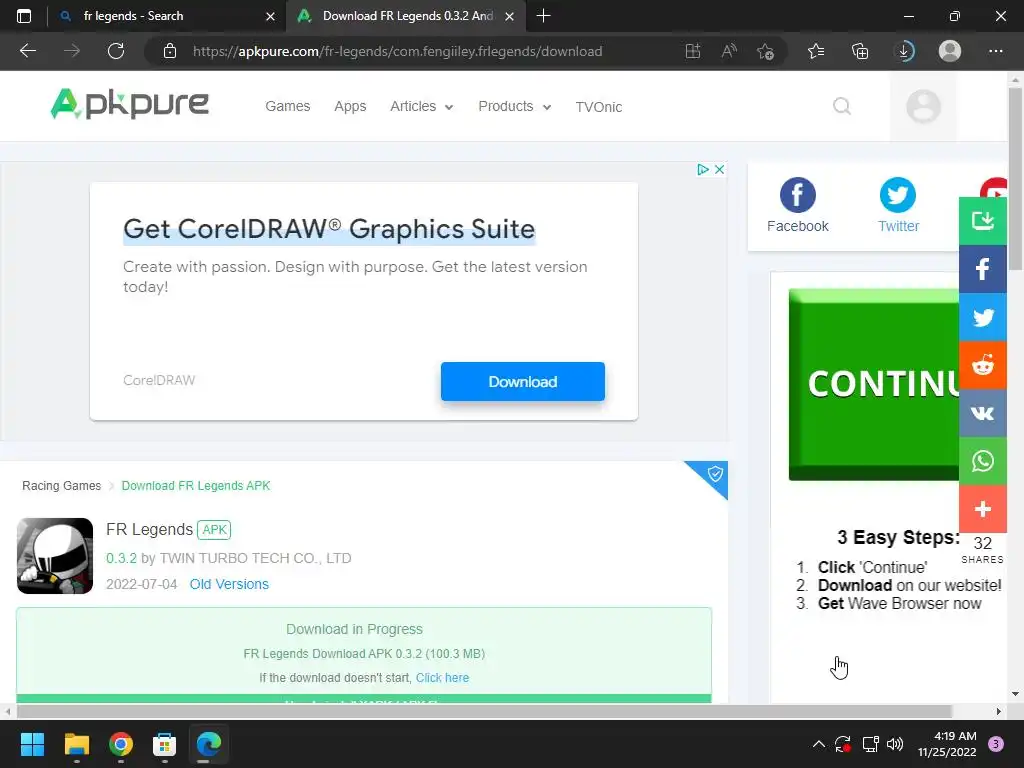1024x768 pixels.
Task: Click the Racing Games breadcrumb link
Action: (61, 486)
